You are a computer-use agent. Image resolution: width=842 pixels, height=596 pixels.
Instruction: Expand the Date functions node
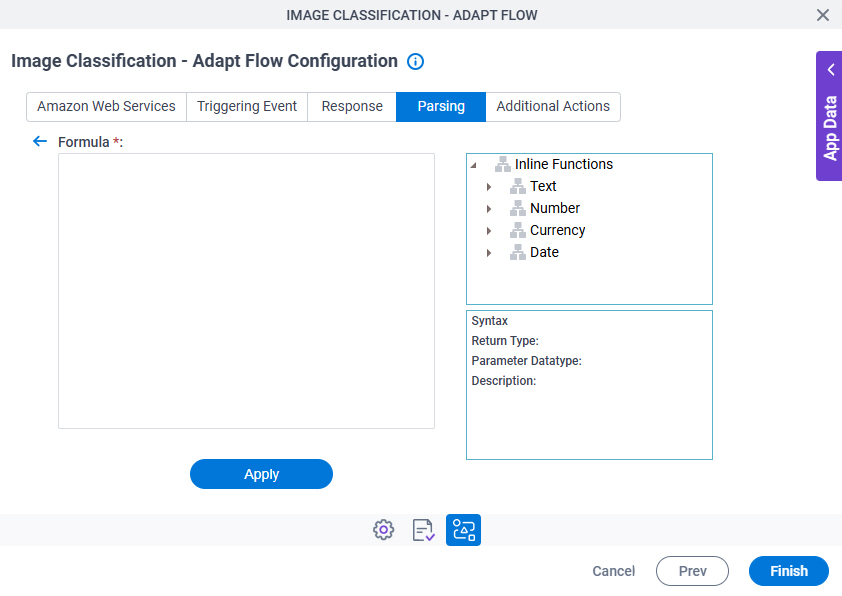pyautogui.click(x=489, y=253)
